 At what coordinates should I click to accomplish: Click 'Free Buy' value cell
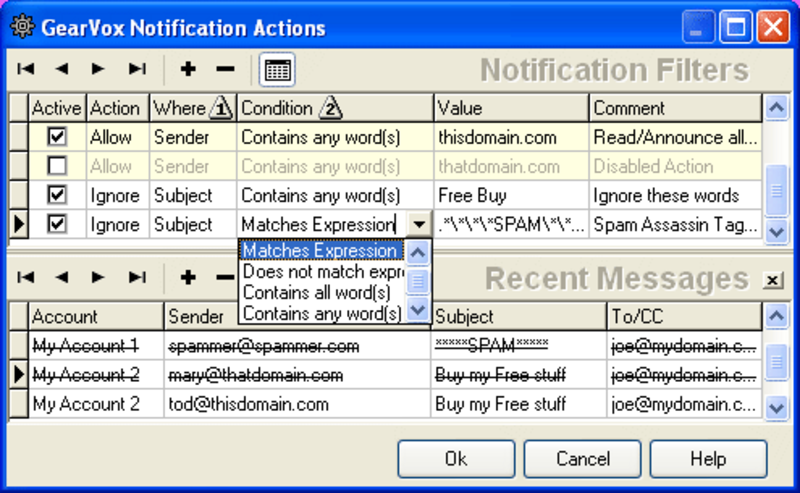point(511,195)
